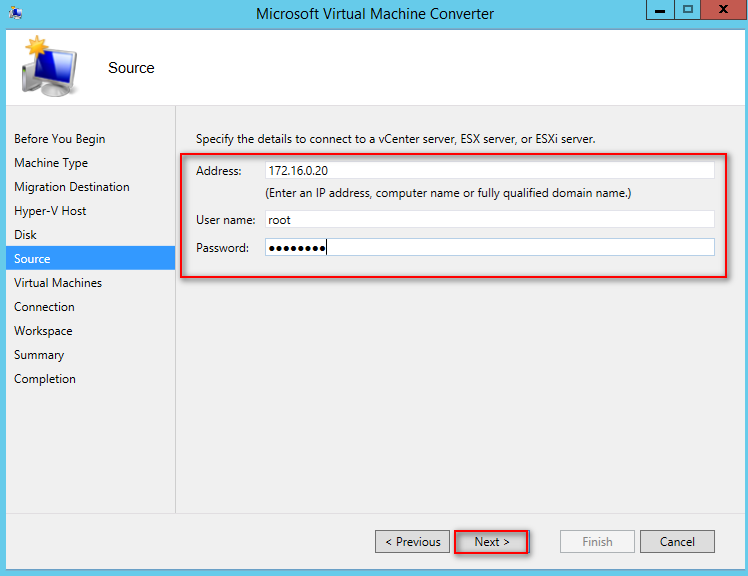The width and height of the screenshot is (748, 576).
Task: Go to the Machine Type step
Action: tap(51, 163)
